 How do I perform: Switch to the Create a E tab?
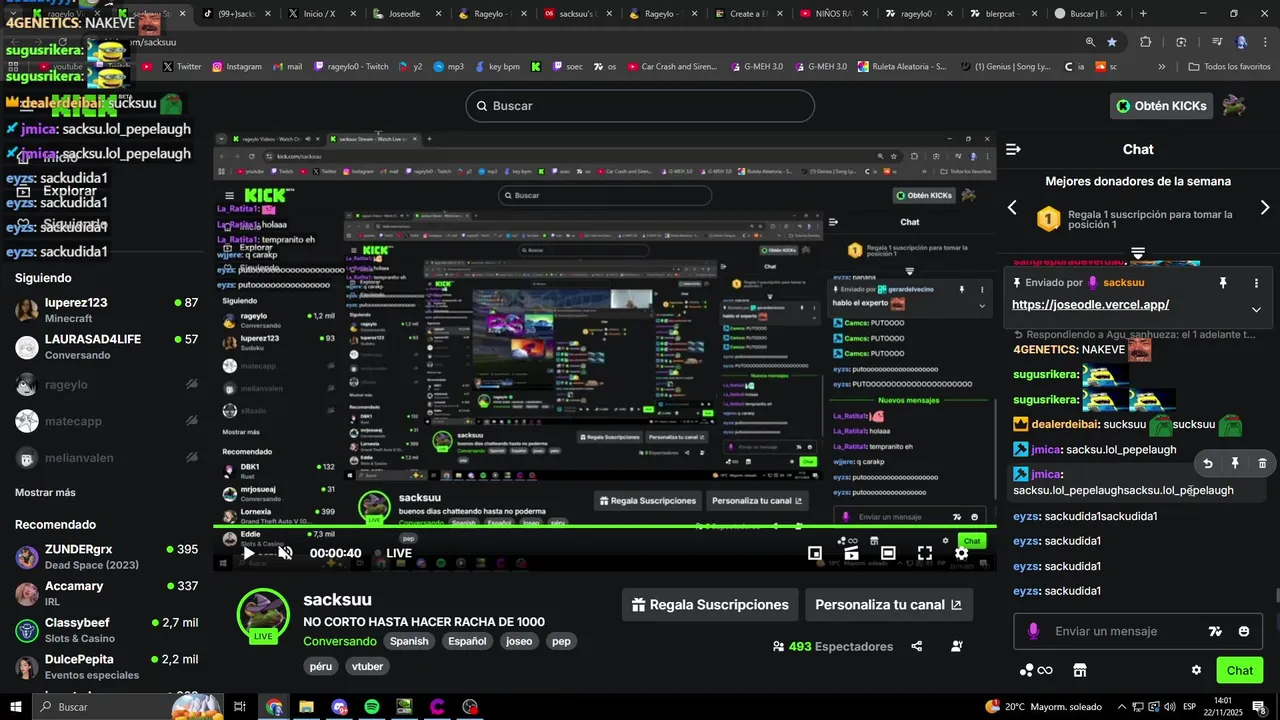pos(748,14)
